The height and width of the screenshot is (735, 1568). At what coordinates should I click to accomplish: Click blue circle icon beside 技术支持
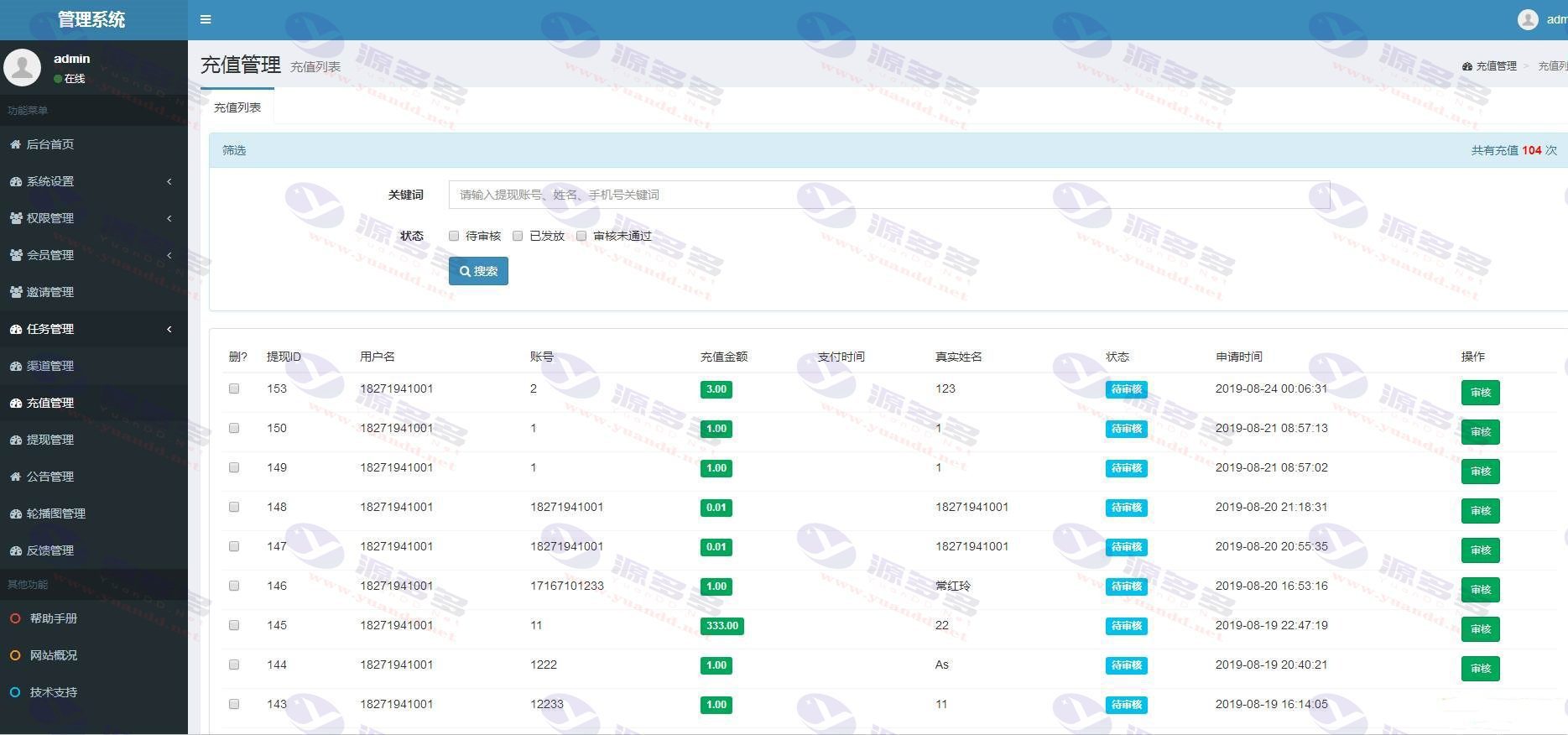point(15,692)
